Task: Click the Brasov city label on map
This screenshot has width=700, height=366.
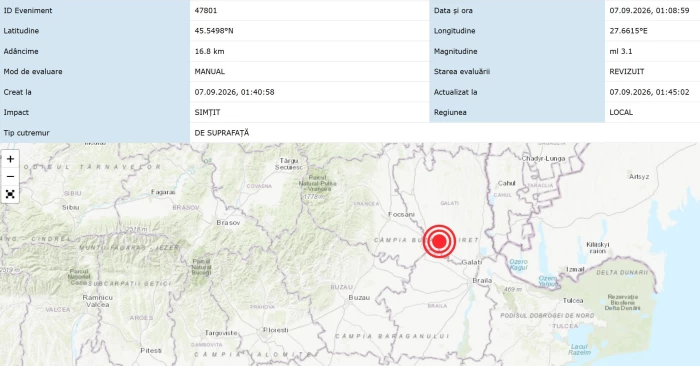Action: (228, 222)
